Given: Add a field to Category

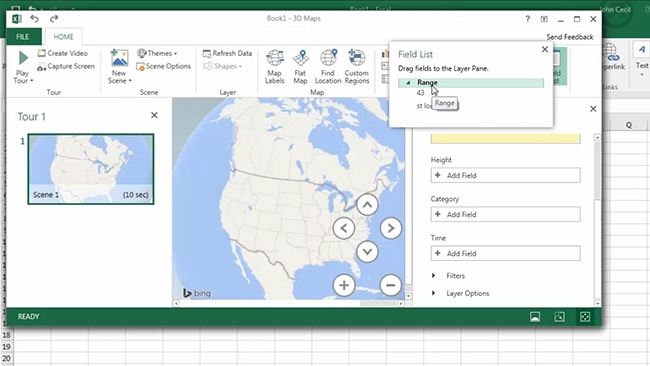Looking at the screenshot, I should [x=505, y=214].
